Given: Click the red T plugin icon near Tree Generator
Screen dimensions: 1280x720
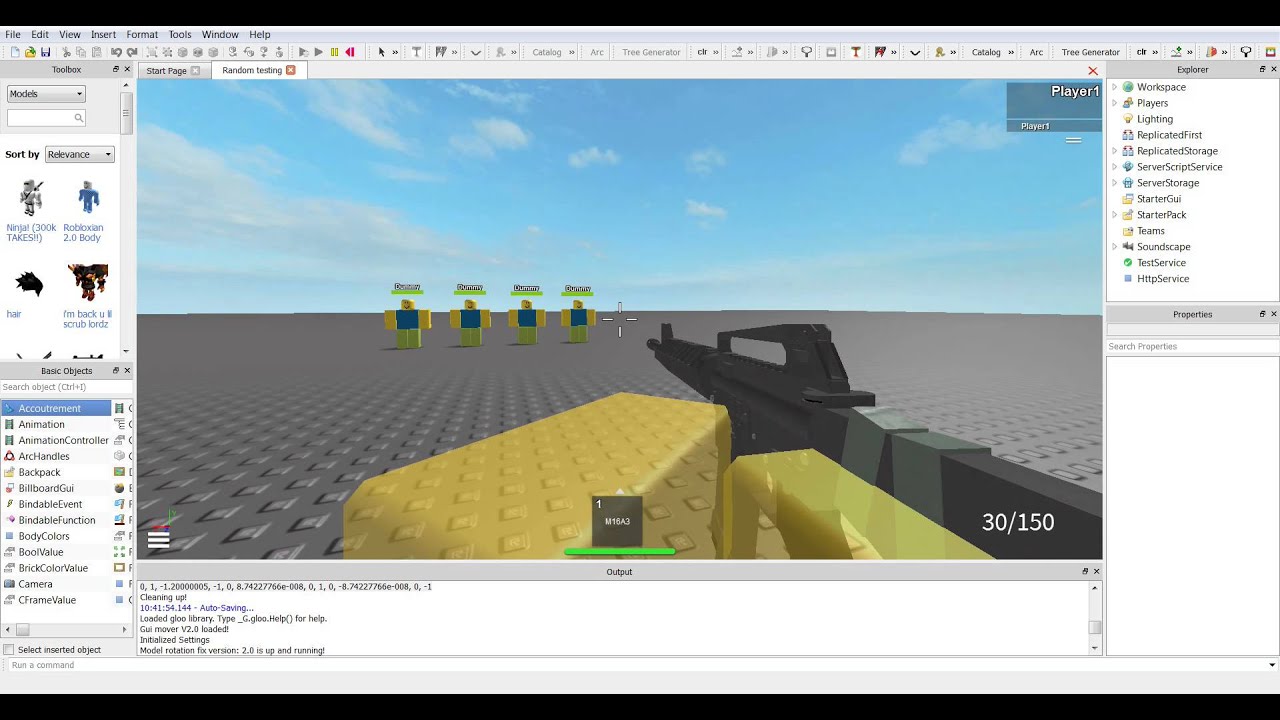Looking at the screenshot, I should tap(856, 52).
